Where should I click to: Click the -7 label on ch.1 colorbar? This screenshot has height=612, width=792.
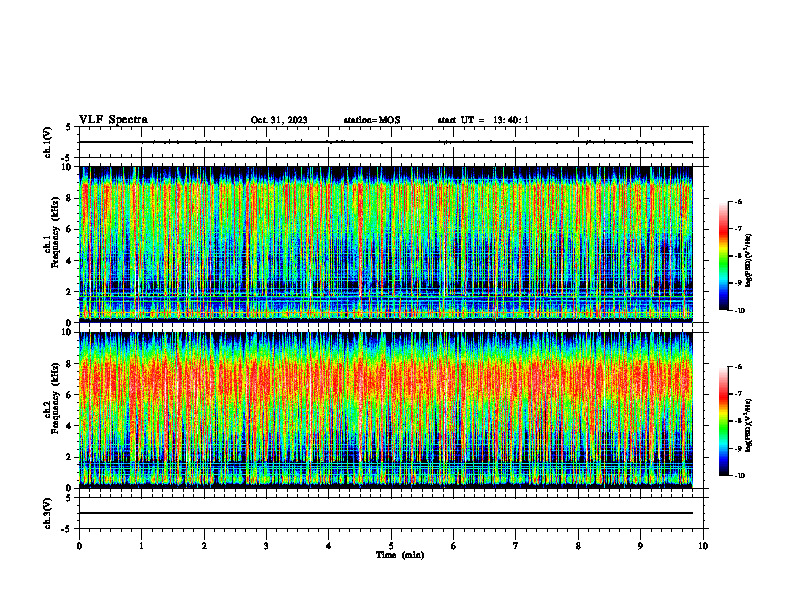(738, 229)
